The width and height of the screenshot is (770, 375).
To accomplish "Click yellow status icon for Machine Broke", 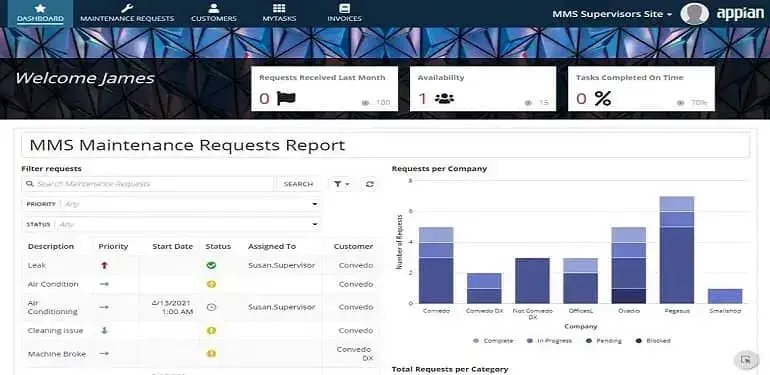I will pos(211,353).
